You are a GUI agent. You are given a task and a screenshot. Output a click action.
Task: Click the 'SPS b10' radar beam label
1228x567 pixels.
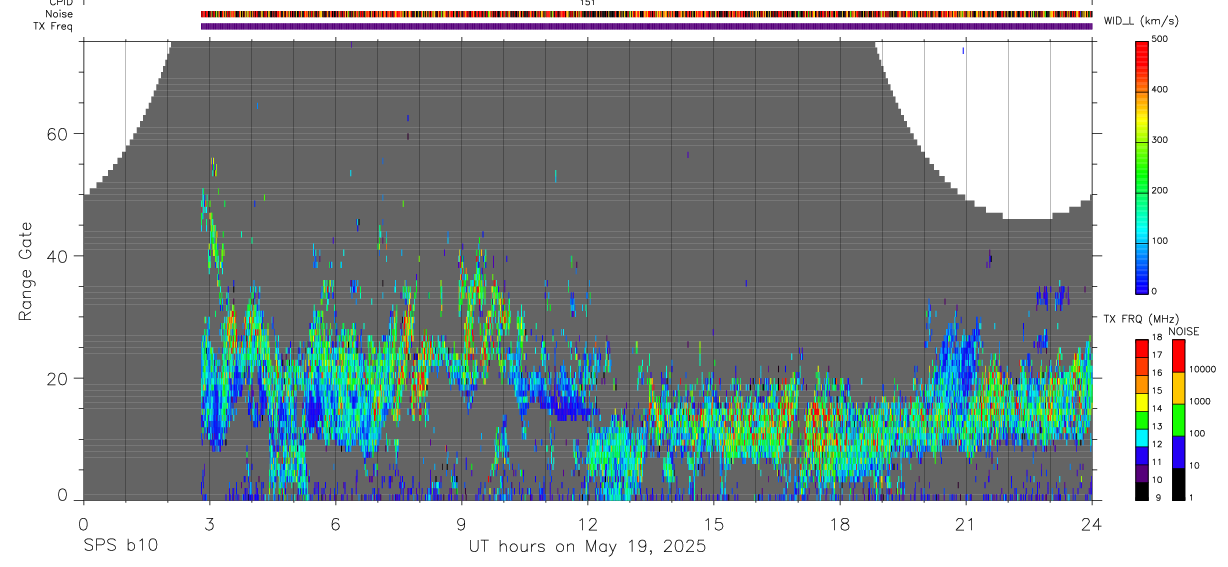[120, 547]
